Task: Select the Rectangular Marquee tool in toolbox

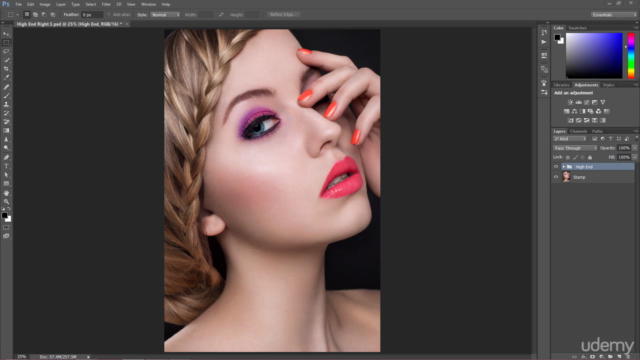Action: point(6,42)
